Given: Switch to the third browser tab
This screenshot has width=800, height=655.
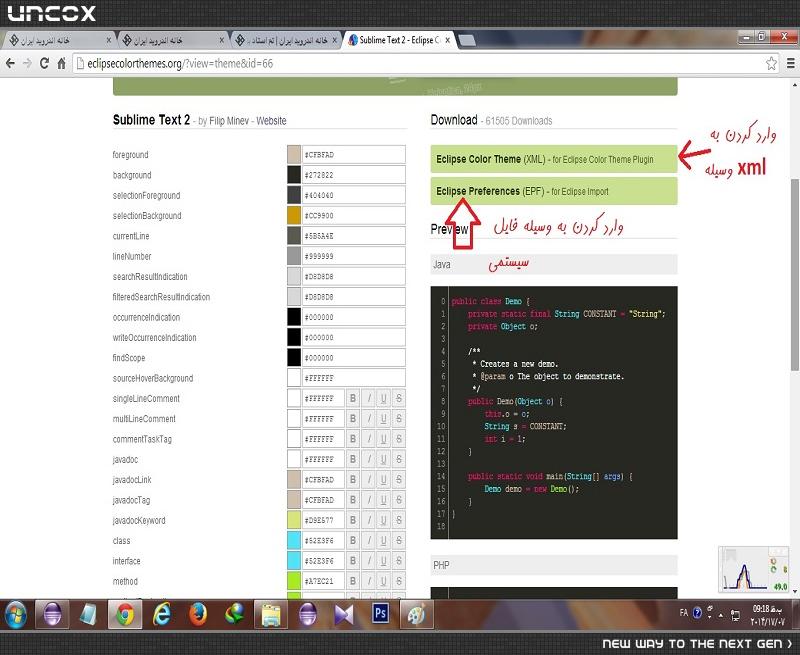Looking at the screenshot, I should click(286, 40).
